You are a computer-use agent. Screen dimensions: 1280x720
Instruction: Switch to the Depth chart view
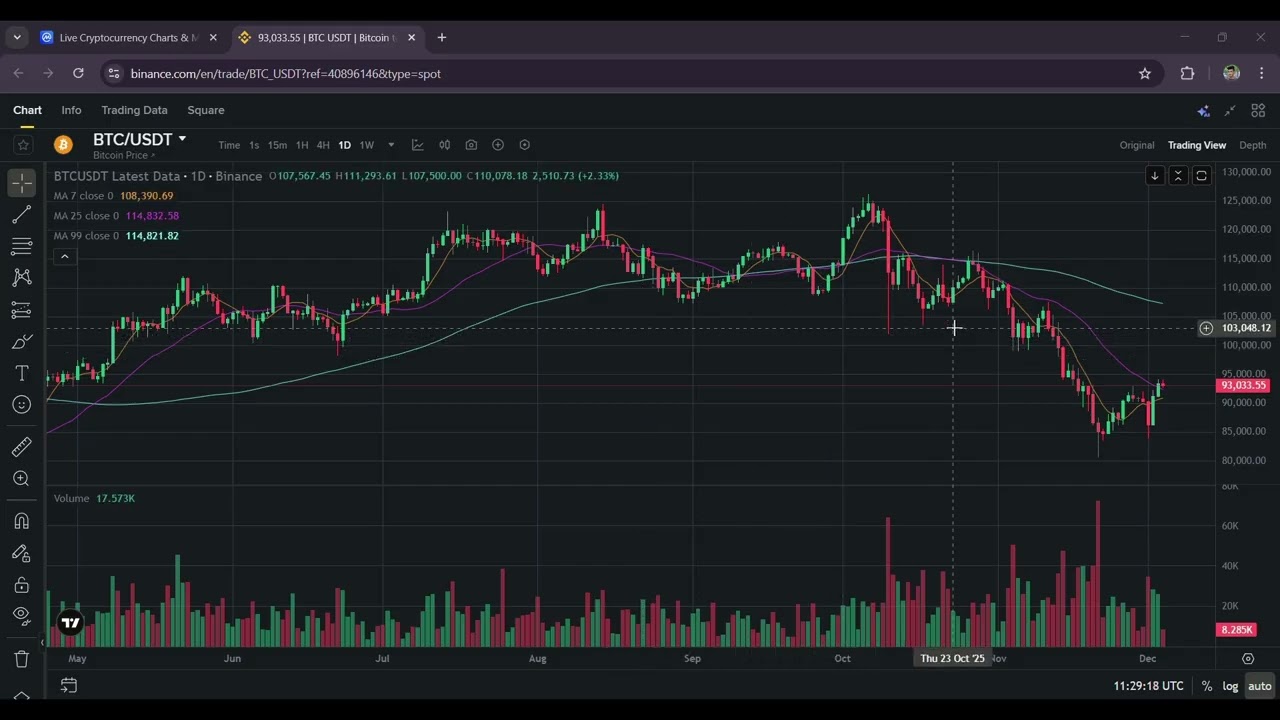[1253, 145]
